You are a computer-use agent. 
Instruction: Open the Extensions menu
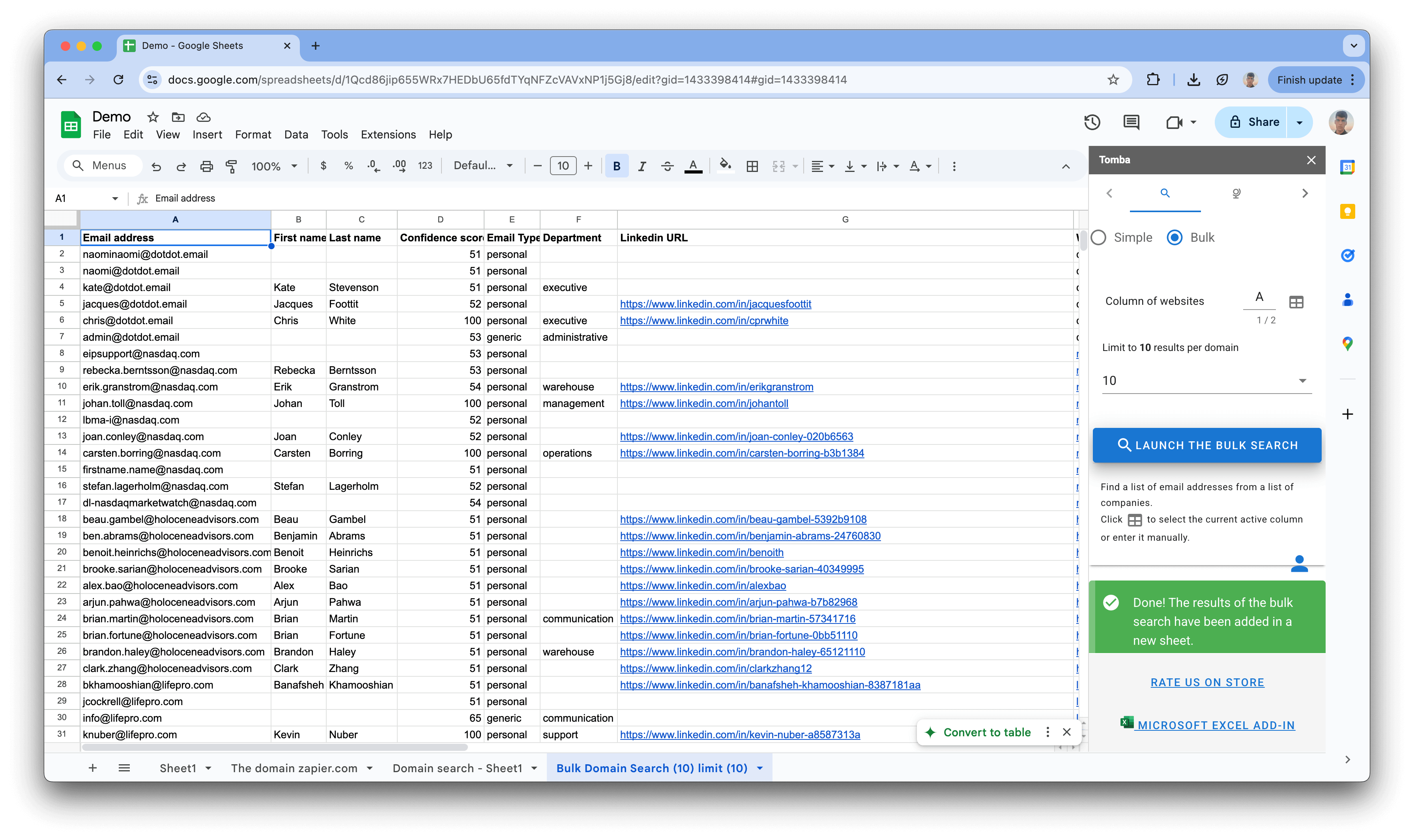[388, 135]
